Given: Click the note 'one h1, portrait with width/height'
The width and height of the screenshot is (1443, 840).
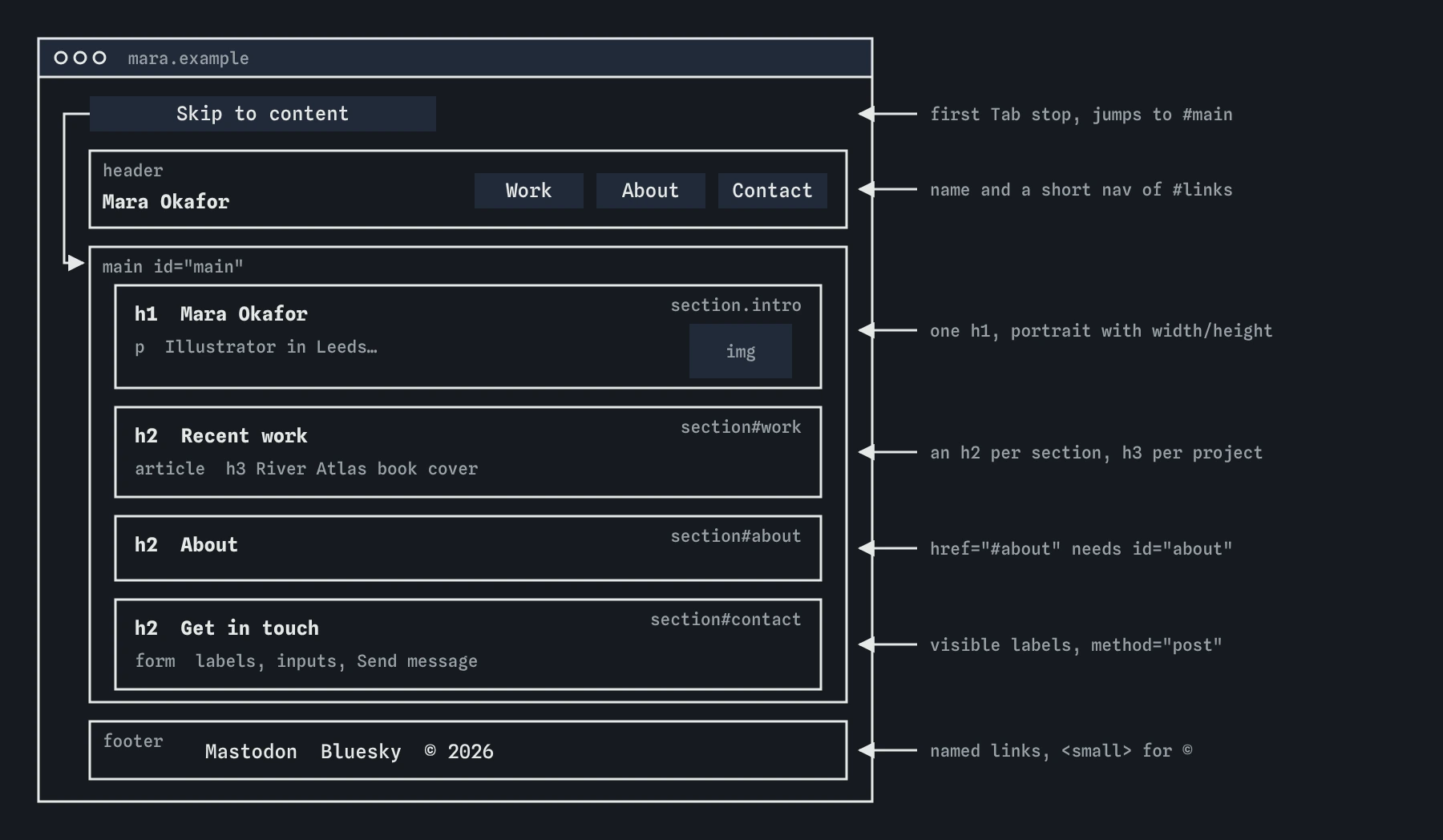Looking at the screenshot, I should [1101, 331].
